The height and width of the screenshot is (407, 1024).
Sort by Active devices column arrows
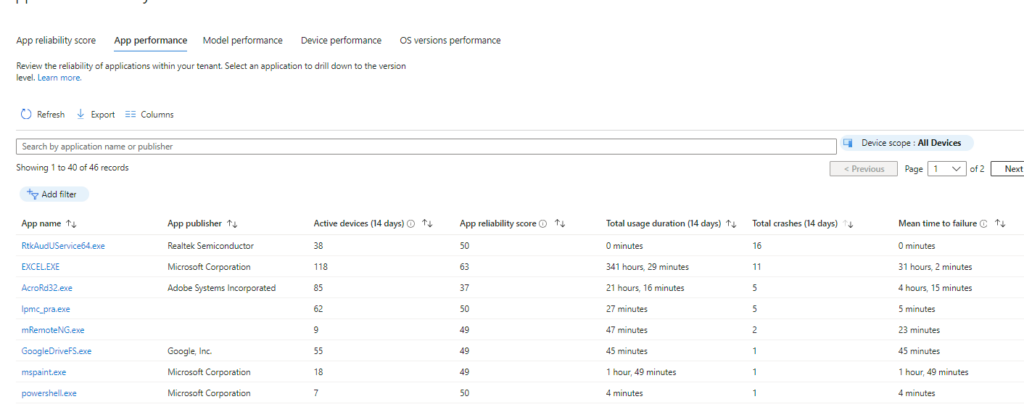(427, 224)
